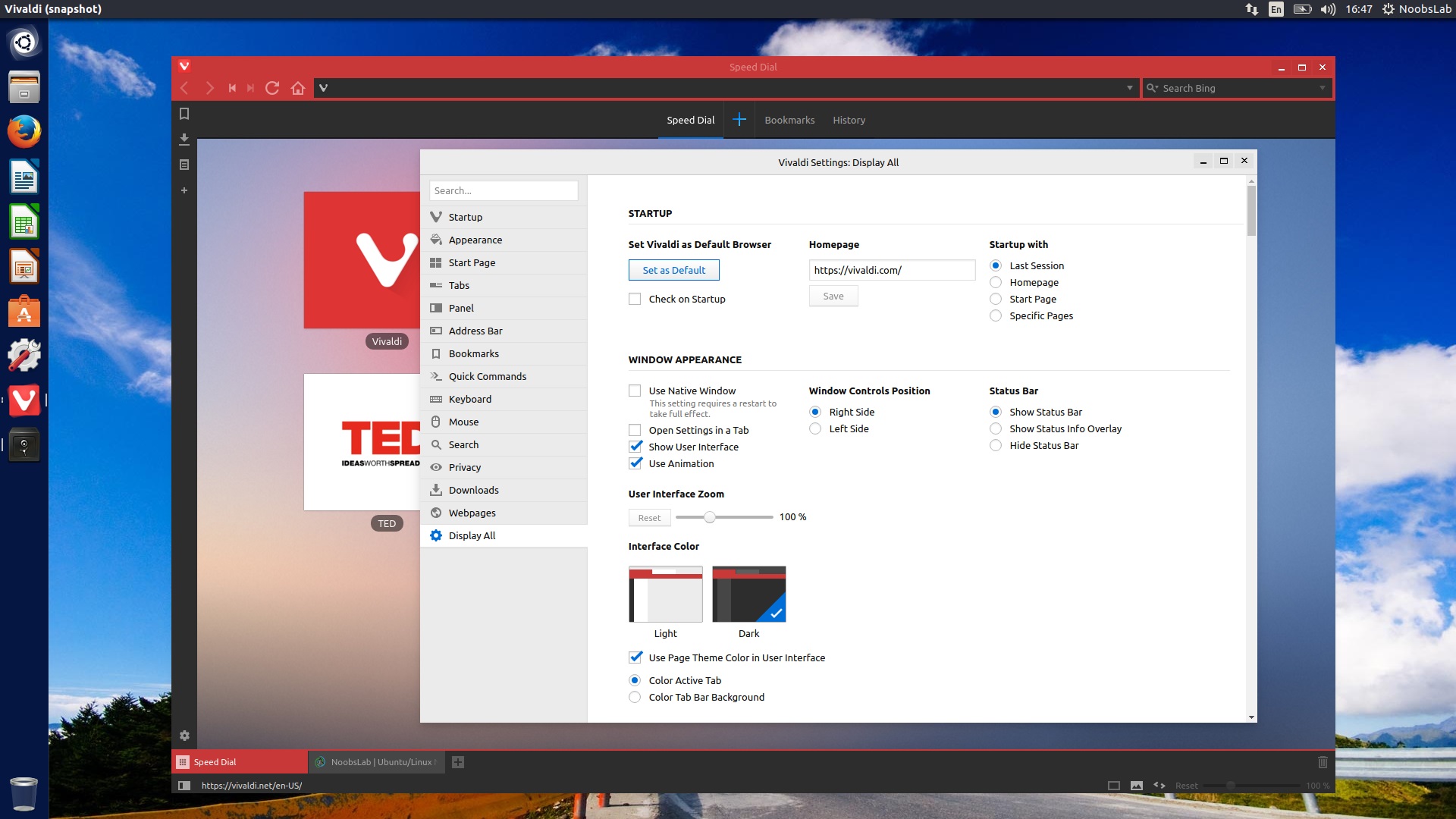This screenshot has width=1456, height=819.
Task: Toggle the panel with the status bar panel icon
Action: [184, 786]
